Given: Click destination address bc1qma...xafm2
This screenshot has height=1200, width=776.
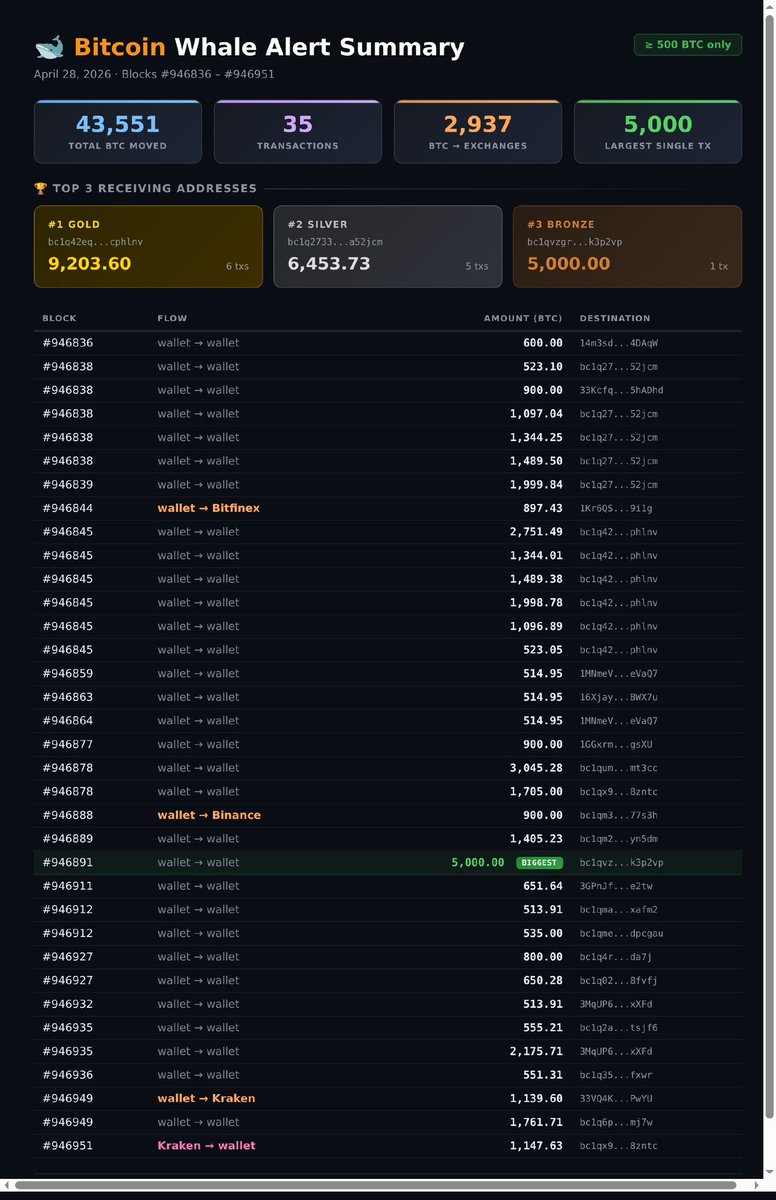Looking at the screenshot, I should pyautogui.click(x=619, y=910).
